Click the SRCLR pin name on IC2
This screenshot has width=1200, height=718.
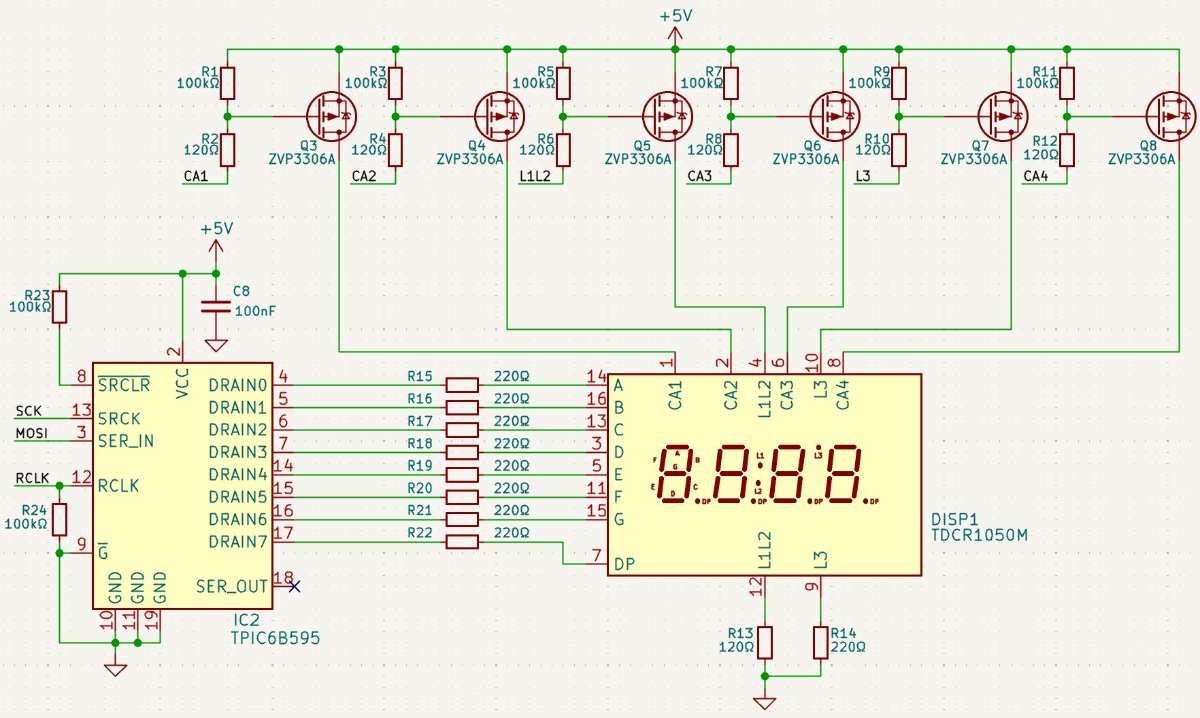[124, 385]
